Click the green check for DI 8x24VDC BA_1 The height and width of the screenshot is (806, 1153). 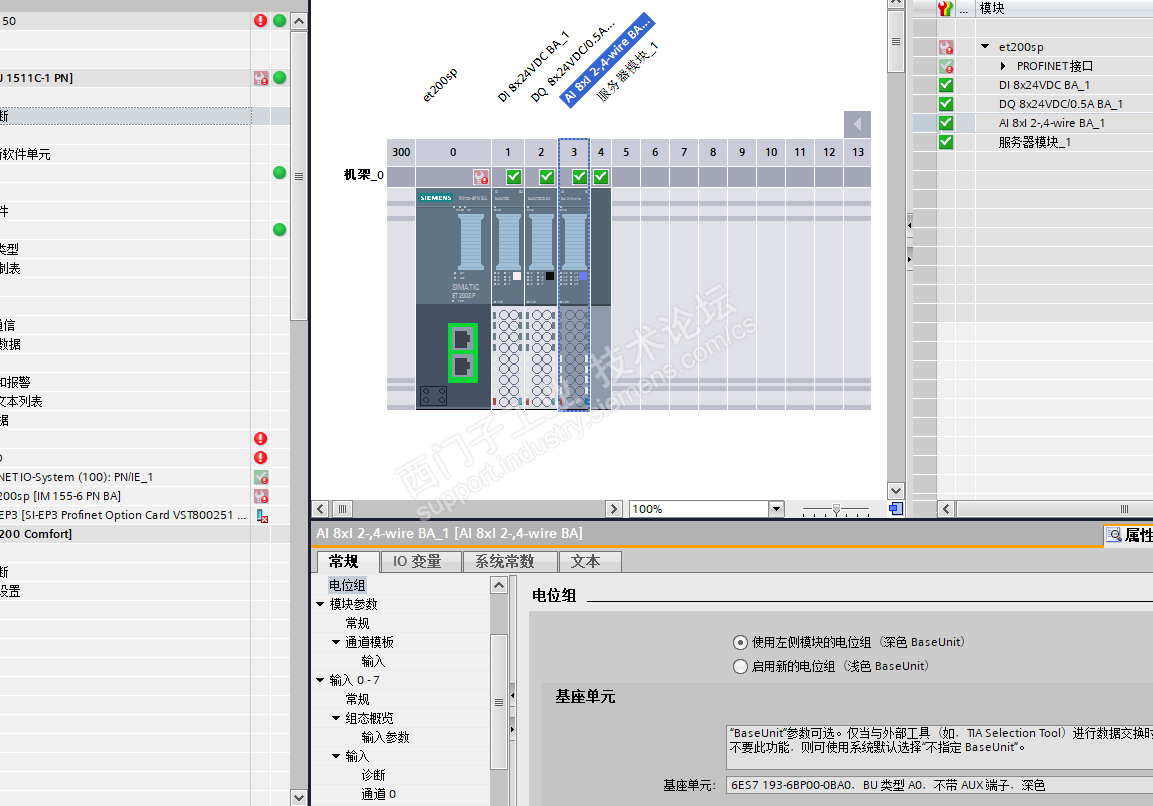click(x=946, y=85)
